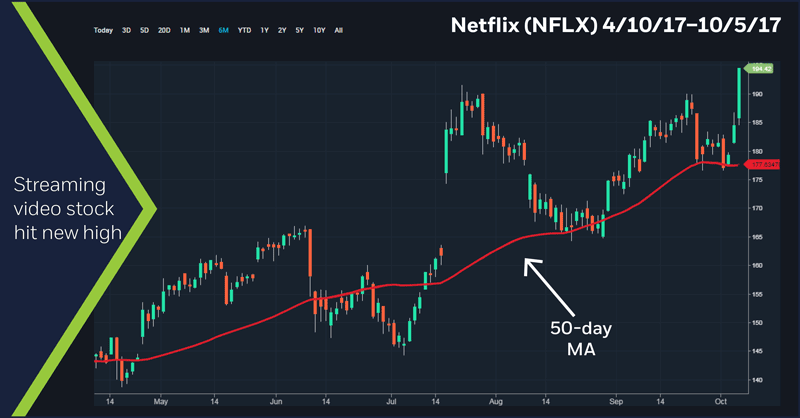Choose the 5D time range
Image resolution: width=800 pixels, height=418 pixels.
[x=144, y=31]
